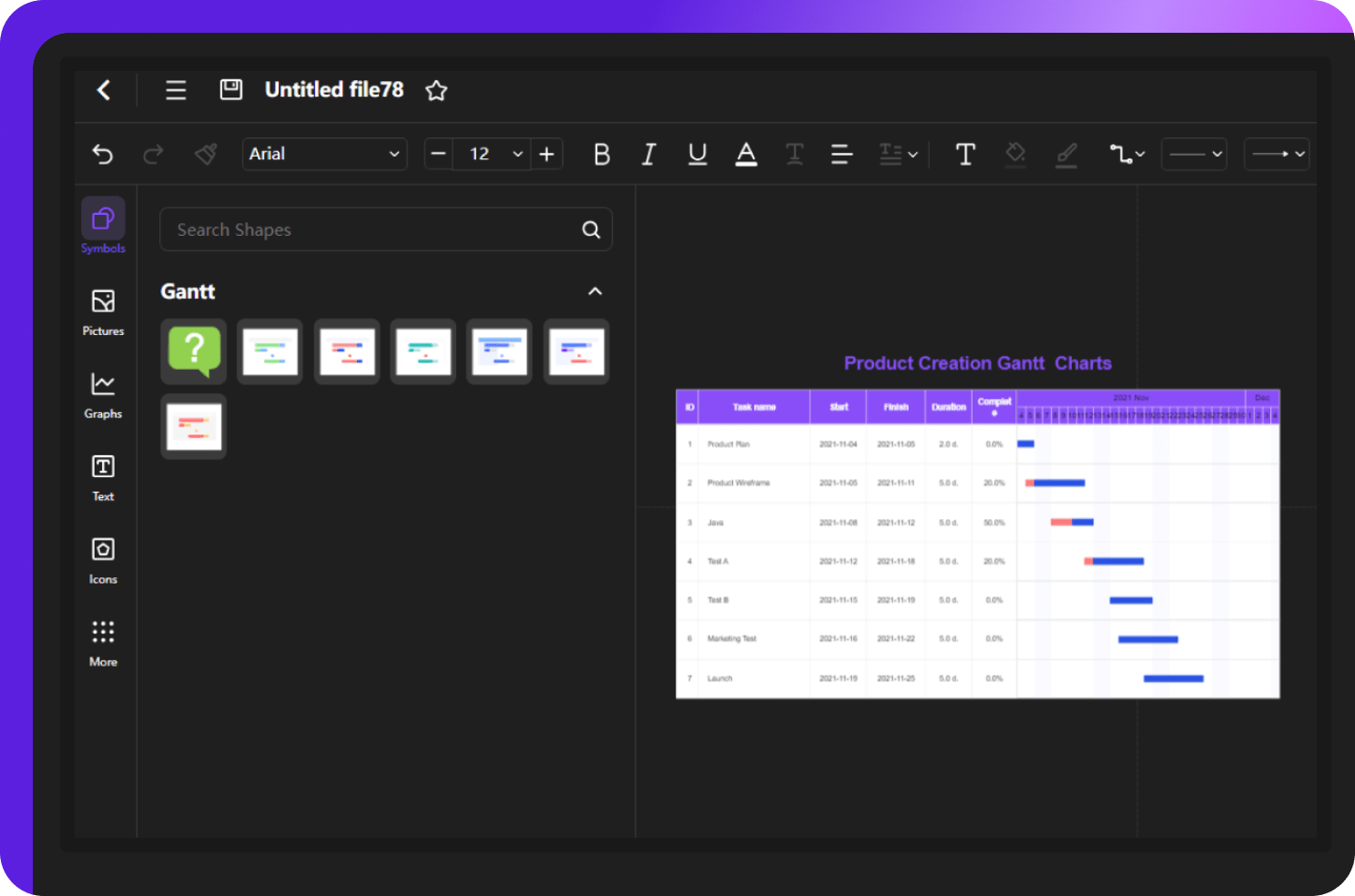
Task: Select the Fill Color bucket icon
Action: [1014, 154]
